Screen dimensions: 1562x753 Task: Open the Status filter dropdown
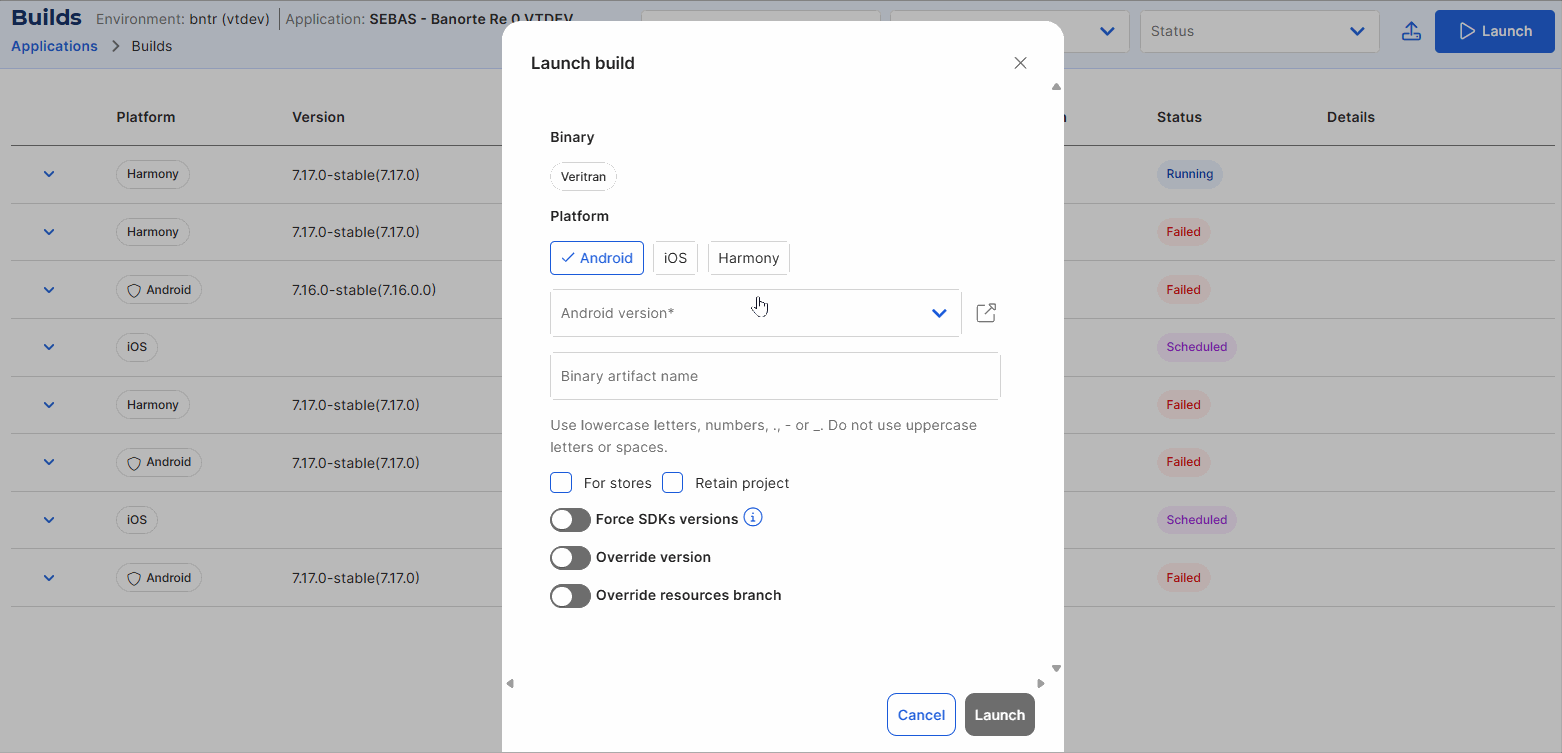[1258, 31]
